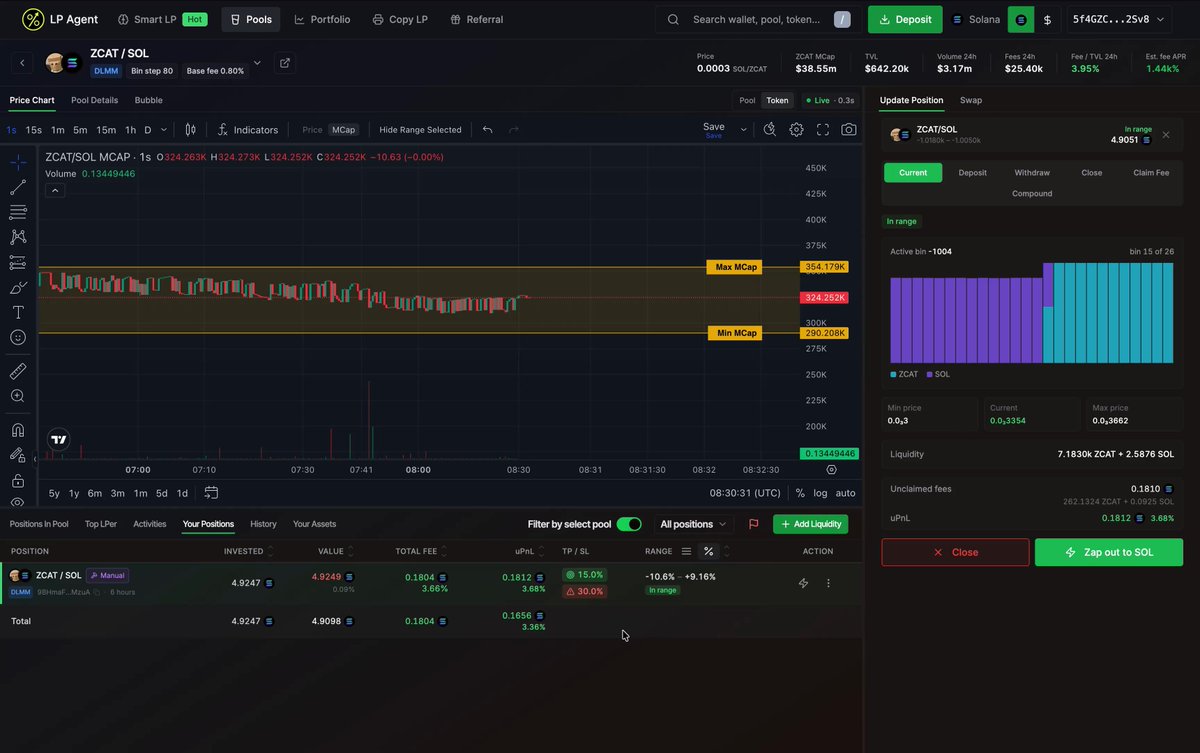1200x753 pixels.
Task: Open the All positions dropdown
Action: [694, 524]
